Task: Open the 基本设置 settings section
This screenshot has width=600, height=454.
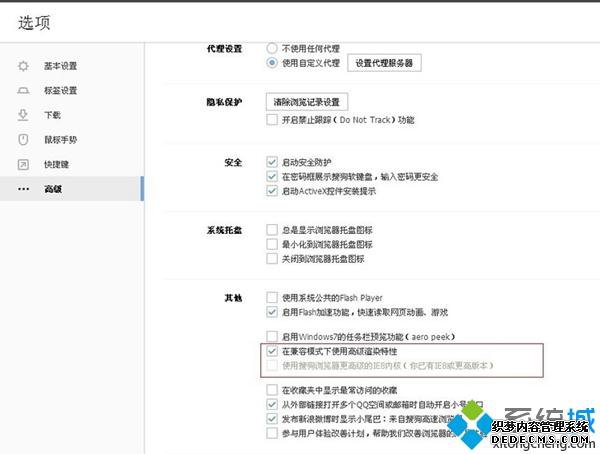Action: tap(60, 66)
